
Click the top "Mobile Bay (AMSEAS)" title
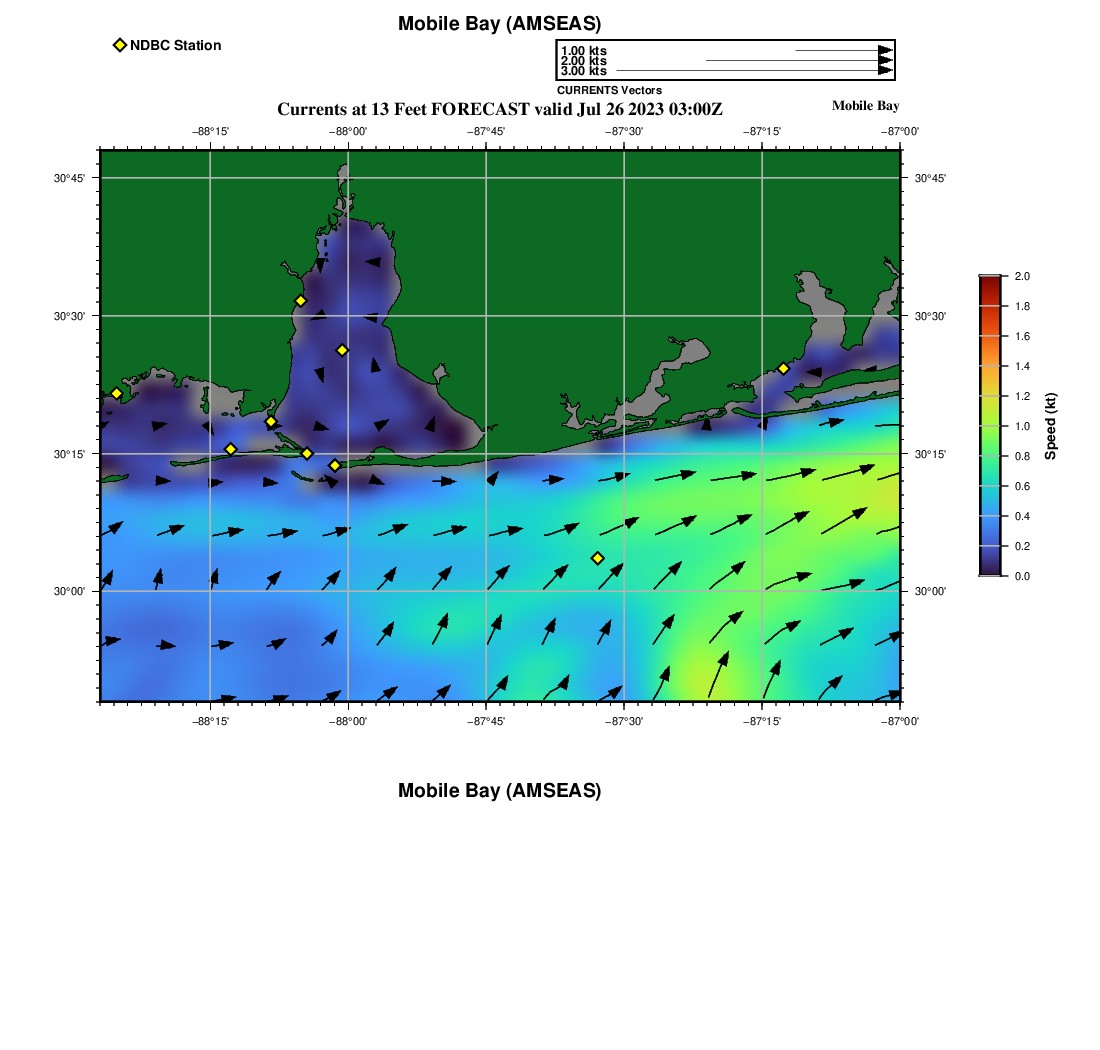coord(499,24)
